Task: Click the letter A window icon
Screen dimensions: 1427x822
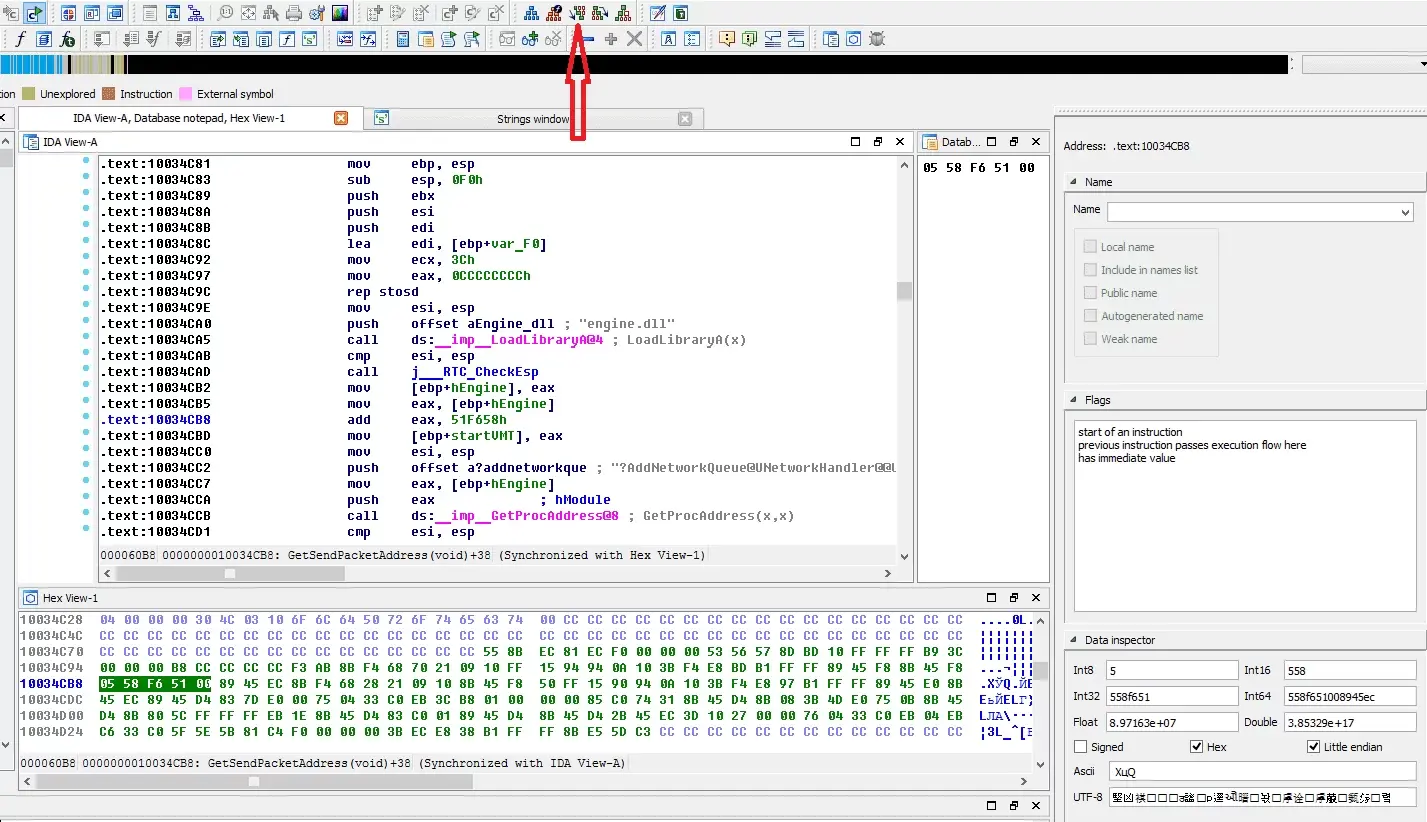Action: click(x=668, y=39)
